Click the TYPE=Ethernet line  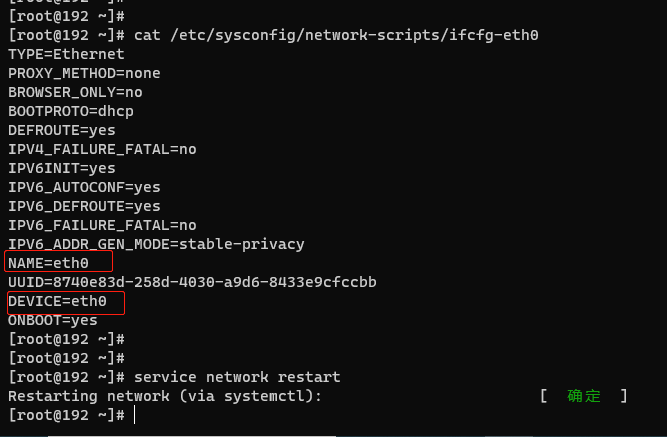click(x=66, y=54)
